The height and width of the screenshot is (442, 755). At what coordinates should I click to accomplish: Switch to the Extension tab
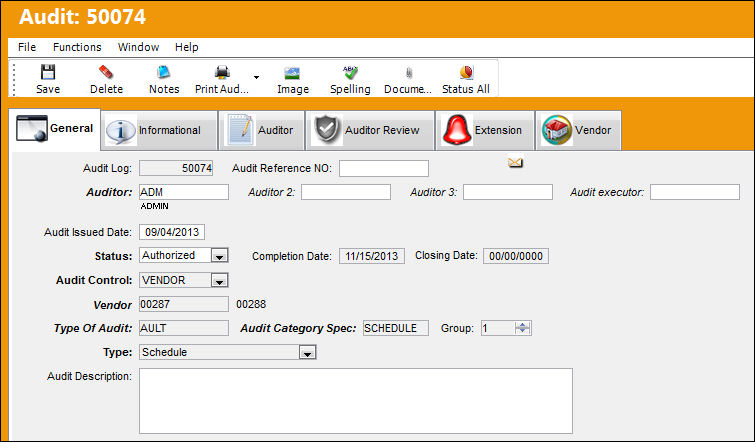click(485, 130)
